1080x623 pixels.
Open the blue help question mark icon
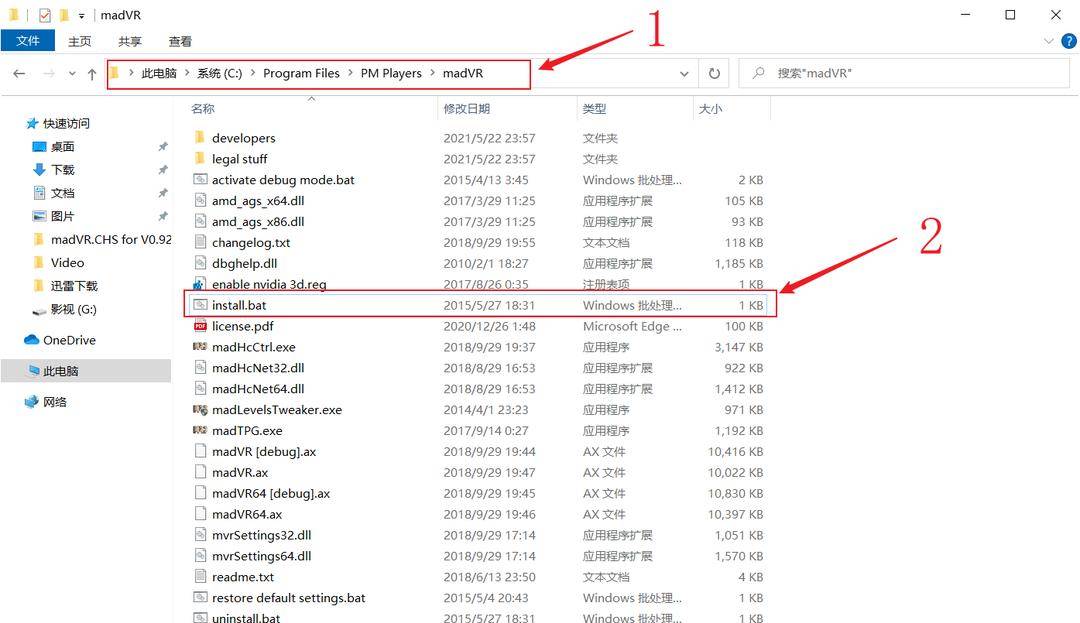pyautogui.click(x=1069, y=41)
